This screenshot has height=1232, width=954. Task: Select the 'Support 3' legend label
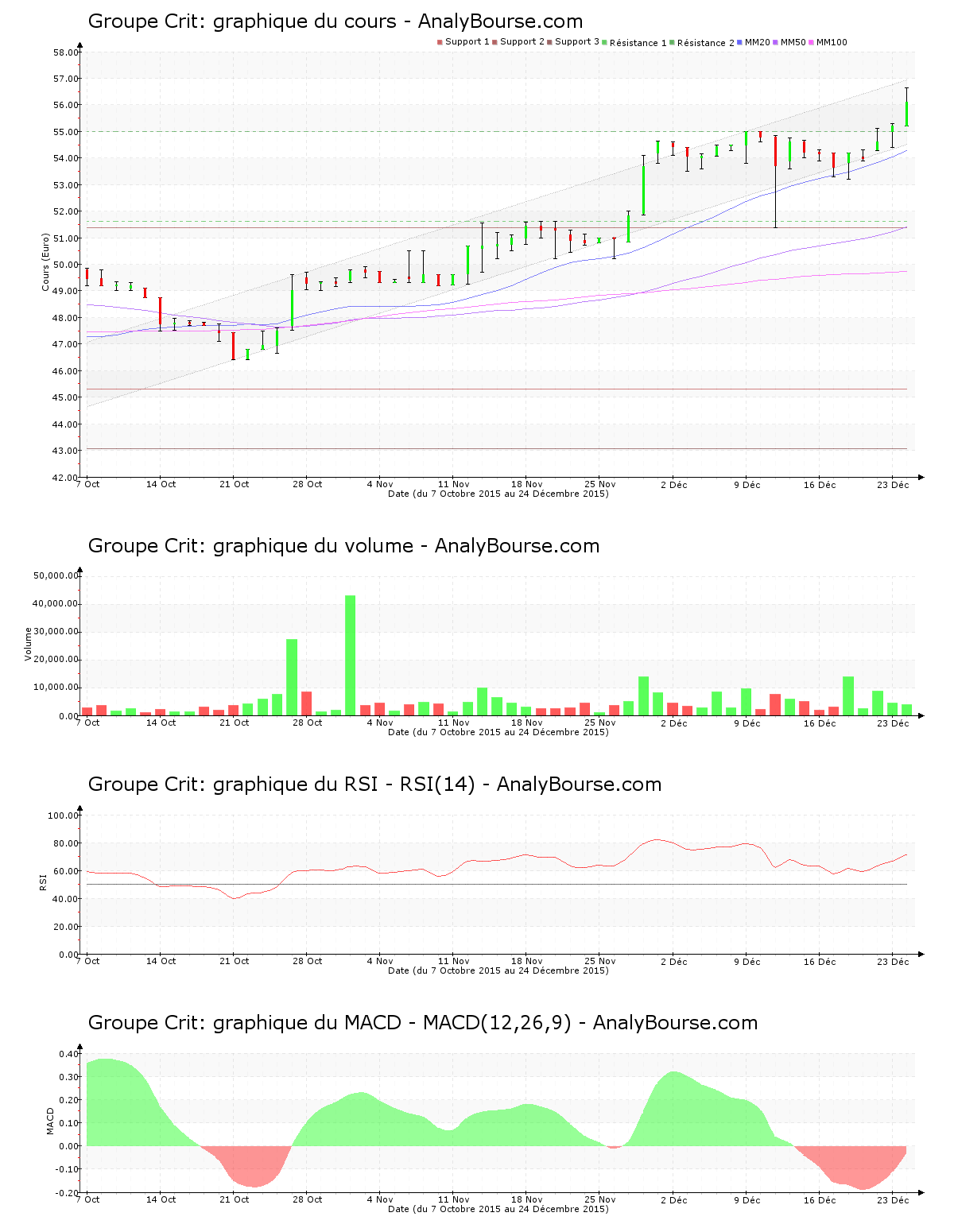pyautogui.click(x=577, y=42)
